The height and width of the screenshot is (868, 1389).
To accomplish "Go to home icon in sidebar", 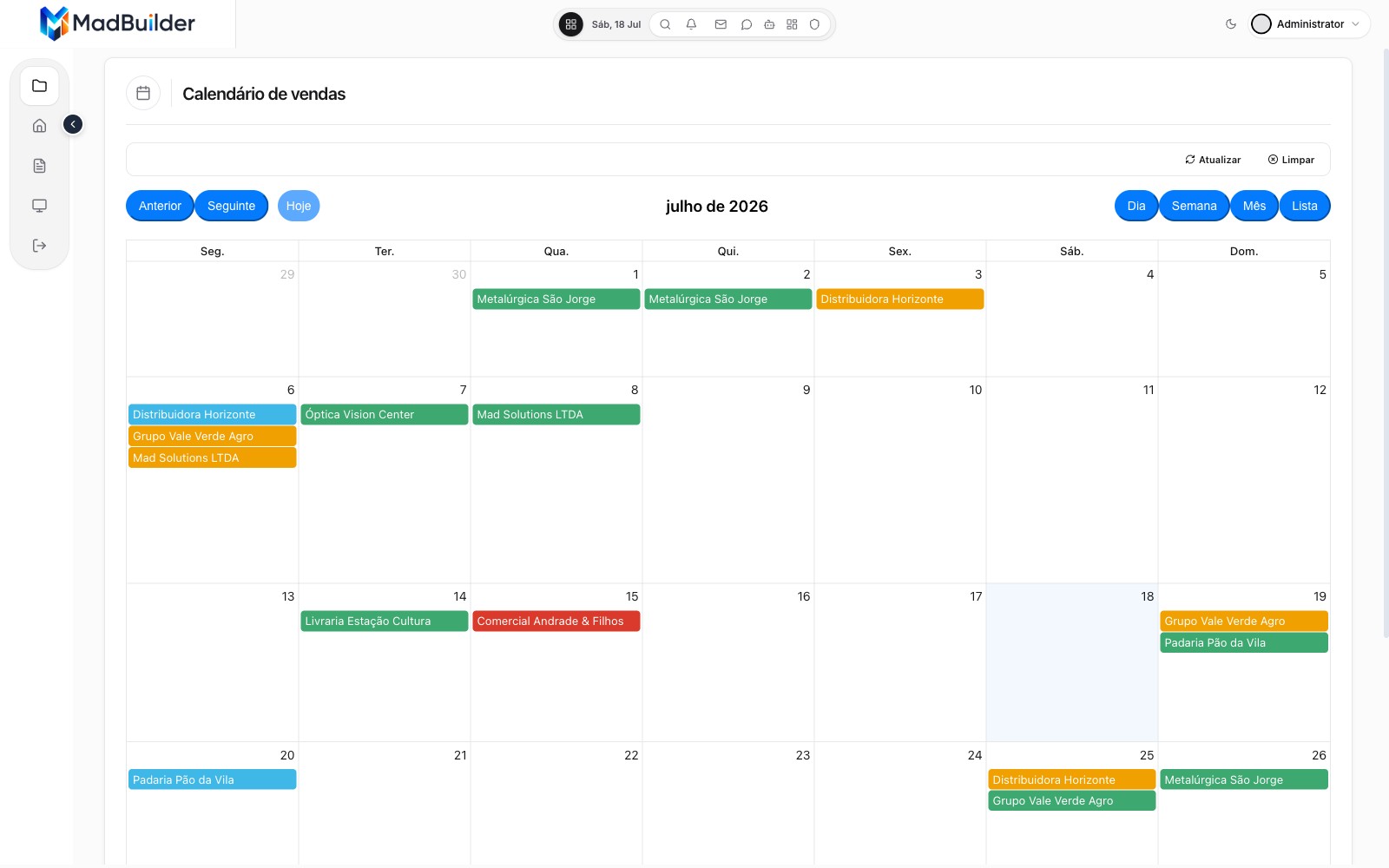I will [39, 126].
